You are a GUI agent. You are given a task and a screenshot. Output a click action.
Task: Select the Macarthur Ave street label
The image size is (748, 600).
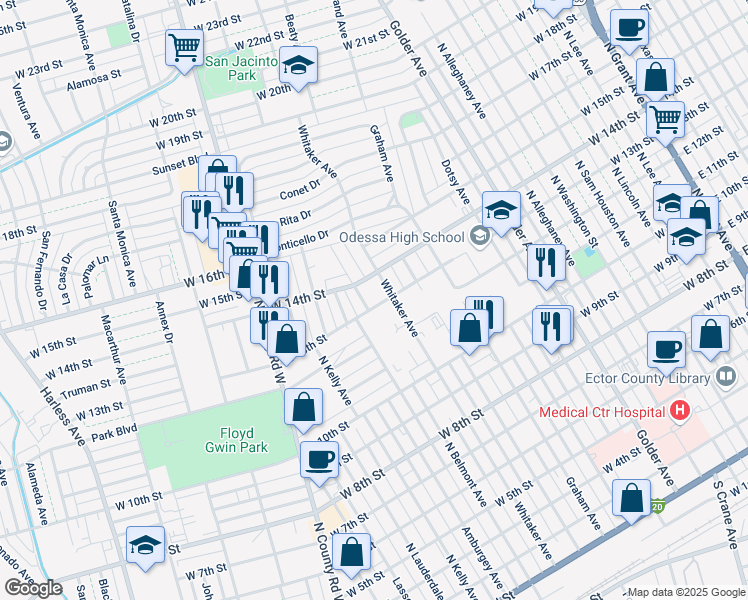click(x=114, y=350)
